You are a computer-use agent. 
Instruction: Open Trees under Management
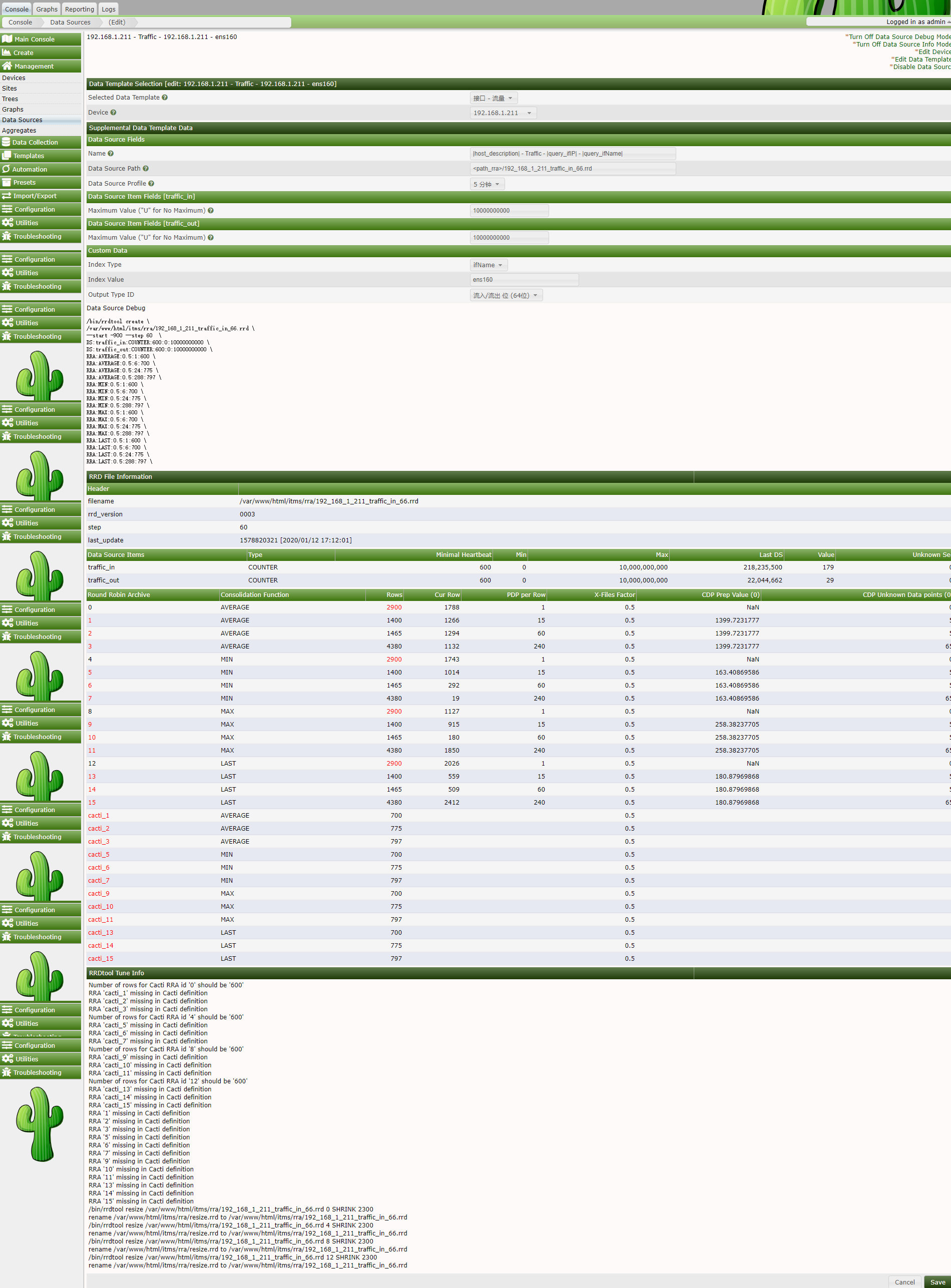10,99
